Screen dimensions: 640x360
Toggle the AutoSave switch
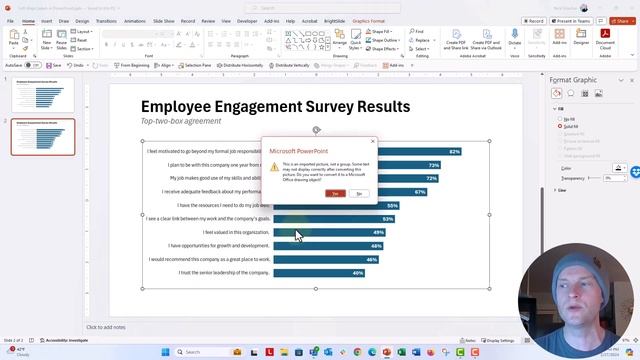click(32, 65)
